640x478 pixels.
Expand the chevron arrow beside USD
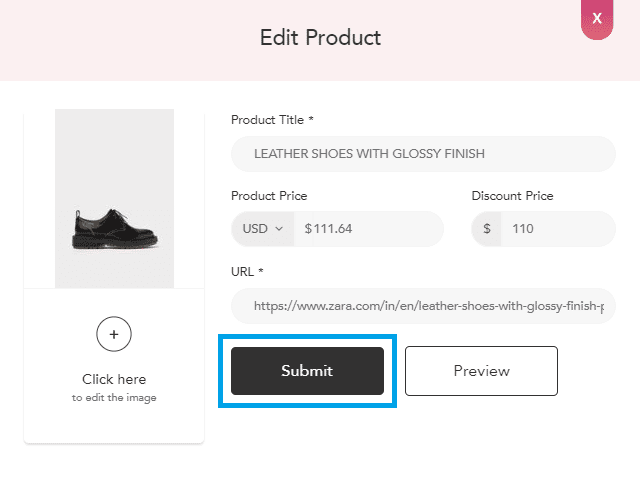pyautogui.click(x=279, y=229)
